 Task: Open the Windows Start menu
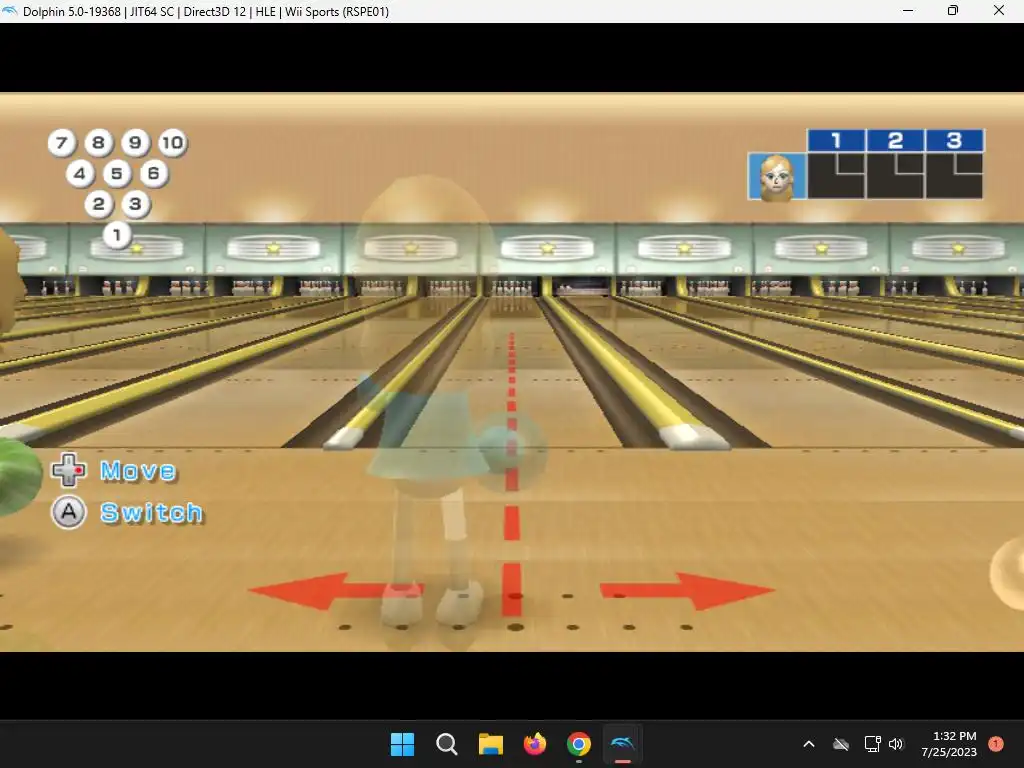tap(402, 744)
